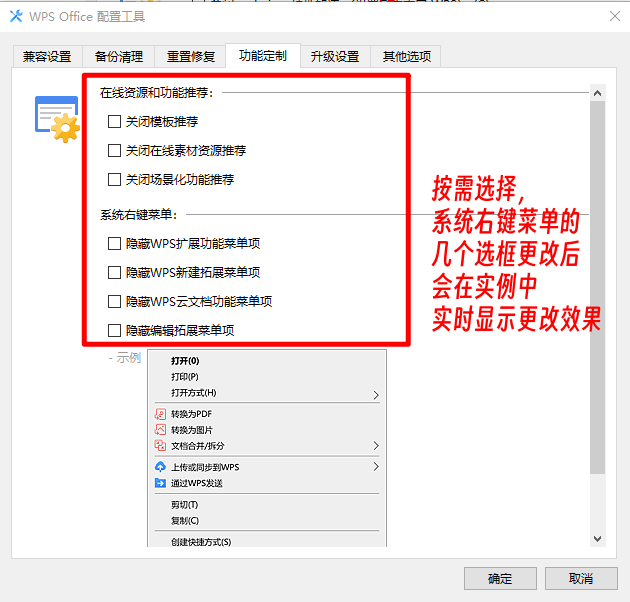
Task: Click the blue arrow icon beside 通过WPS发送
Action: coord(159,483)
